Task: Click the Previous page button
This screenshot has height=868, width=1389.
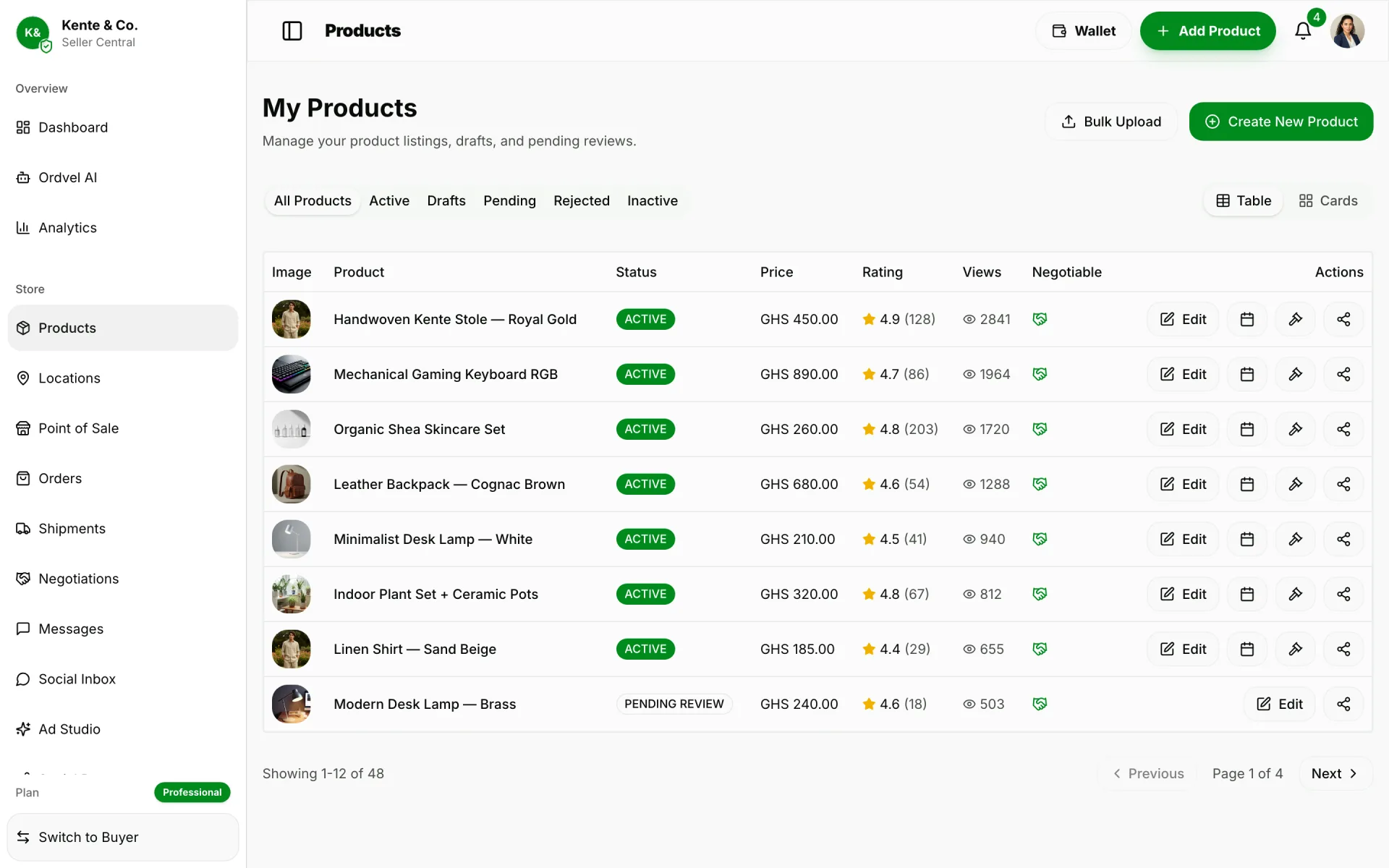Action: pos(1147,773)
